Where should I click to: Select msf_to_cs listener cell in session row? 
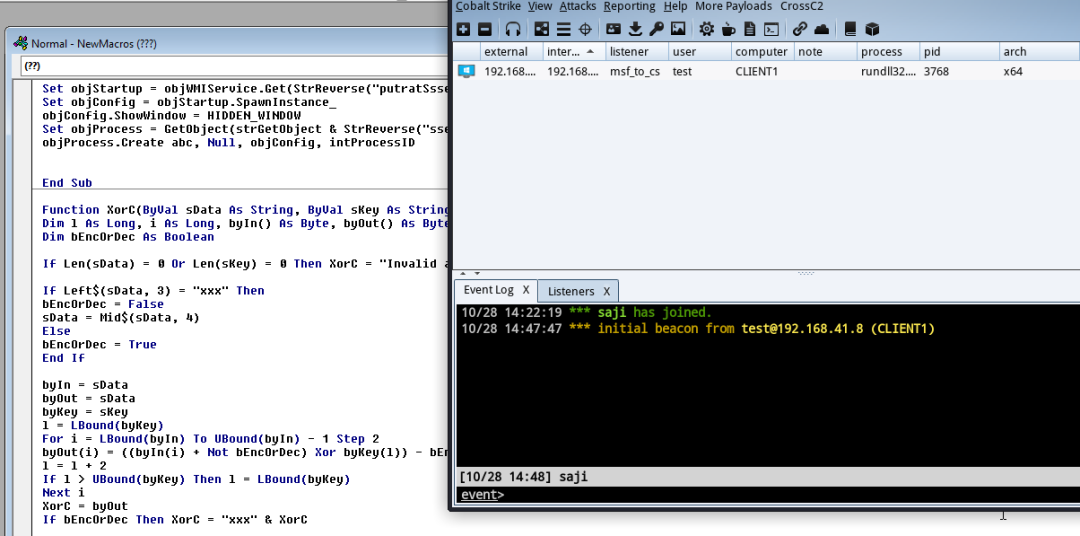[636, 71]
